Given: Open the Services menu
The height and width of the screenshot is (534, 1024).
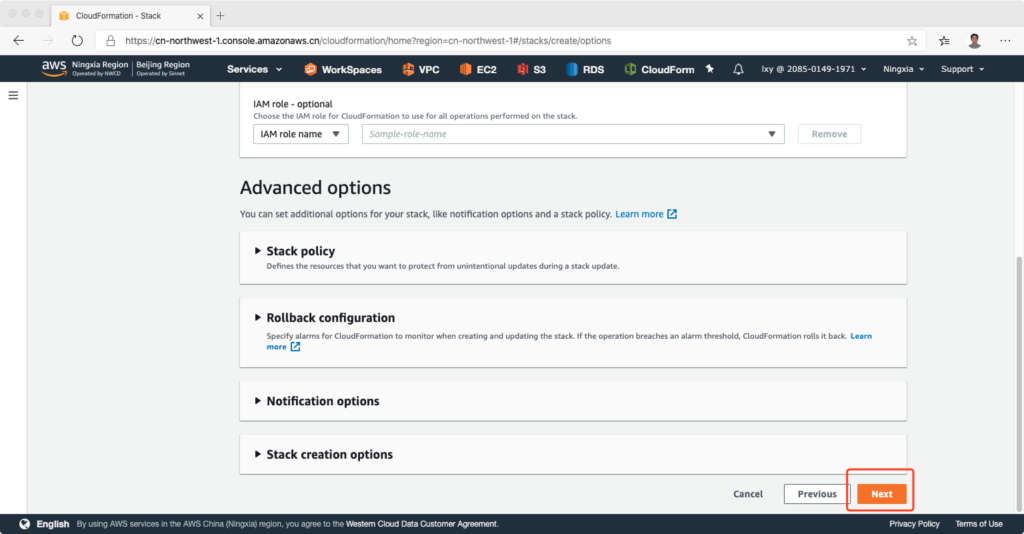Looking at the screenshot, I should point(254,69).
